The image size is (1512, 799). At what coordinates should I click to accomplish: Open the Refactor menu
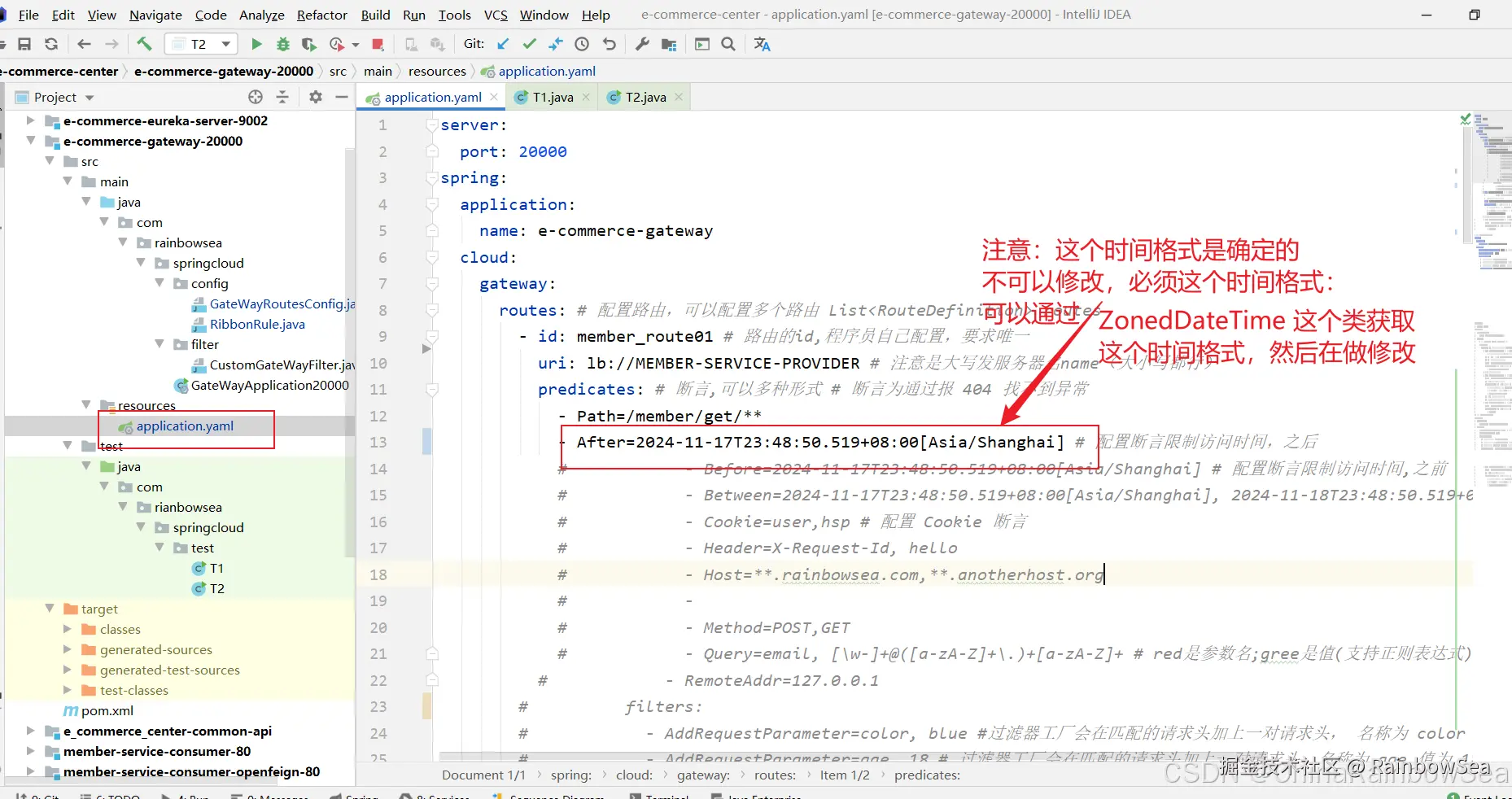click(x=322, y=15)
